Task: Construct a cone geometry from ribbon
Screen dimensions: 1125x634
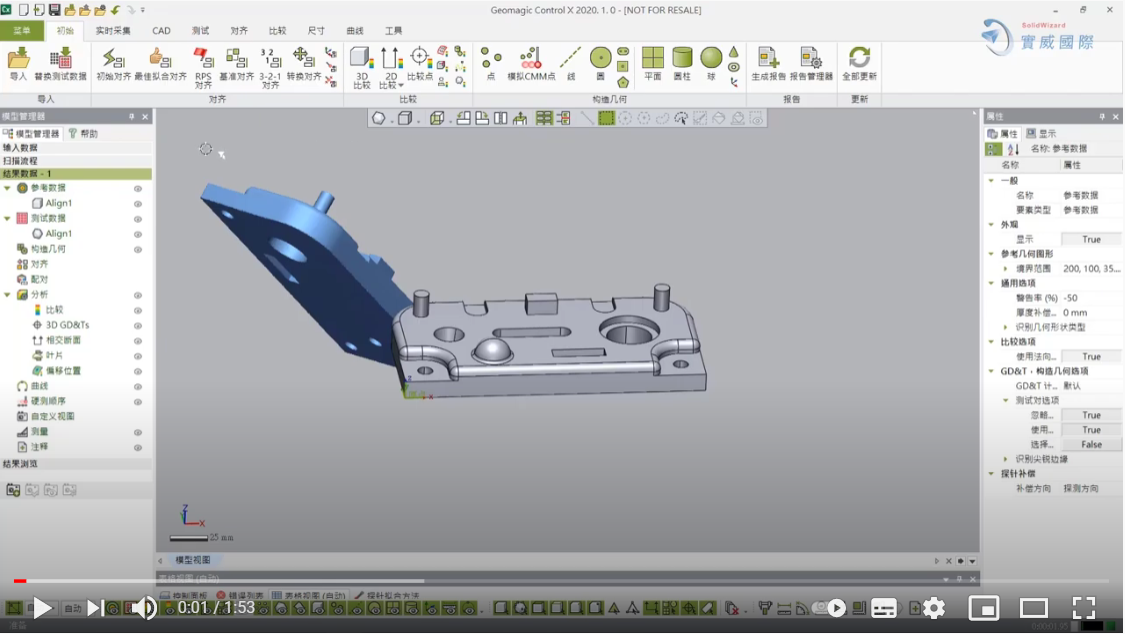Action: pos(733,52)
